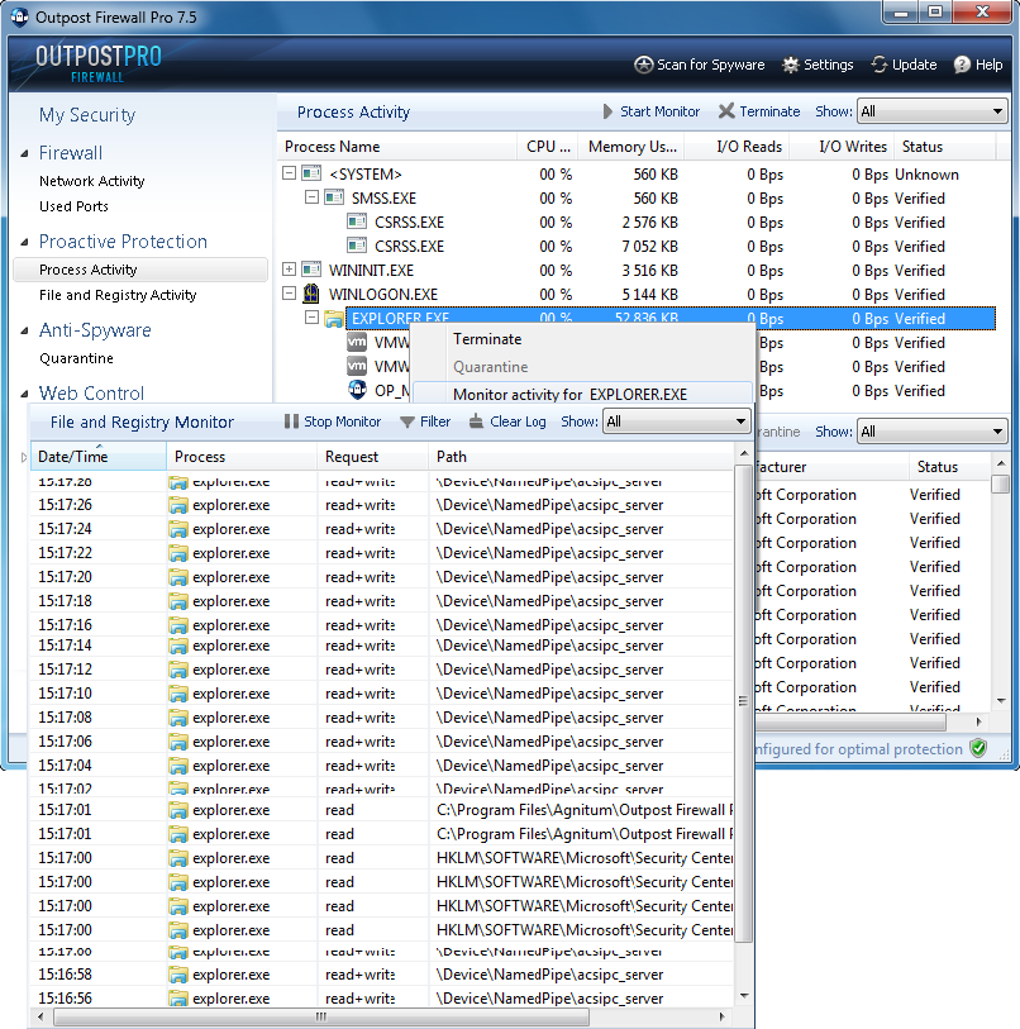Expand the WININIT.EXE tree node
Image resolution: width=1020 pixels, height=1029 pixels.
[289, 269]
